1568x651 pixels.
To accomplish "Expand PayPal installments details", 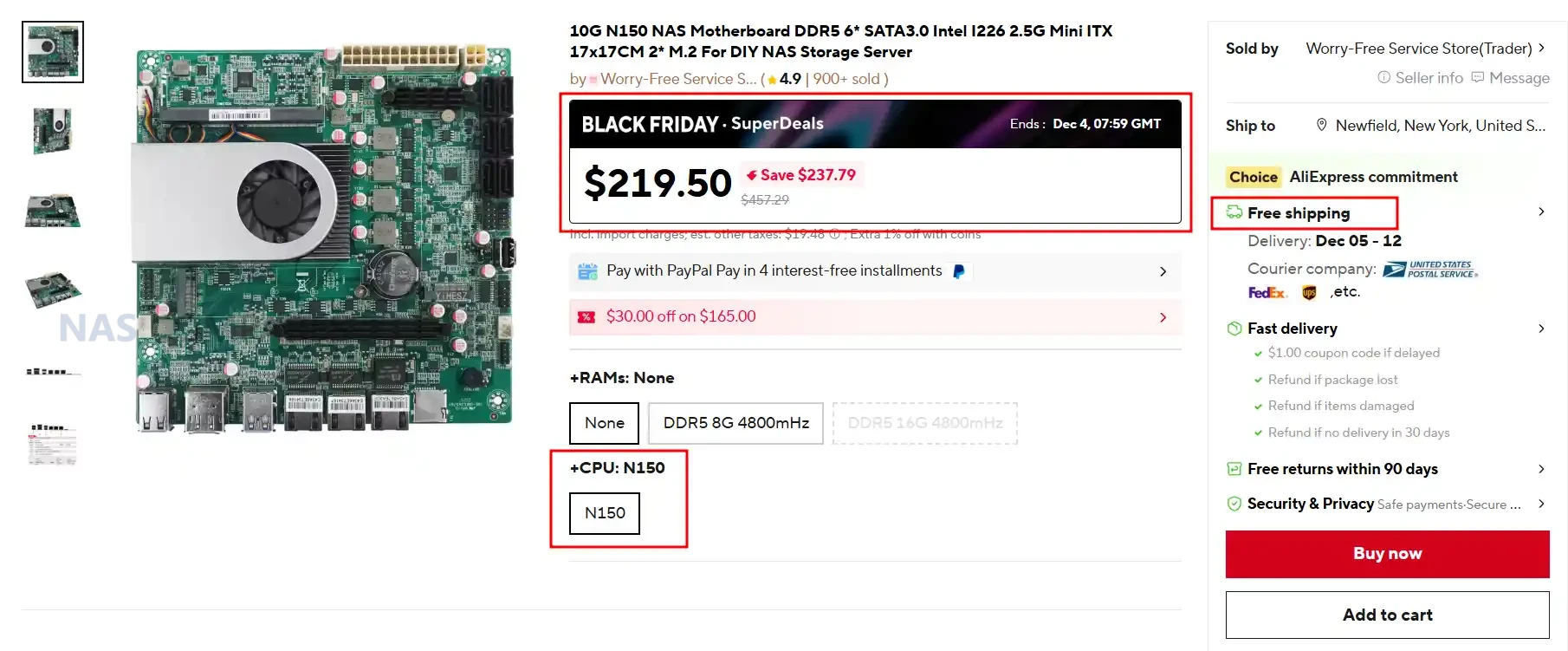I will pyautogui.click(x=1163, y=271).
